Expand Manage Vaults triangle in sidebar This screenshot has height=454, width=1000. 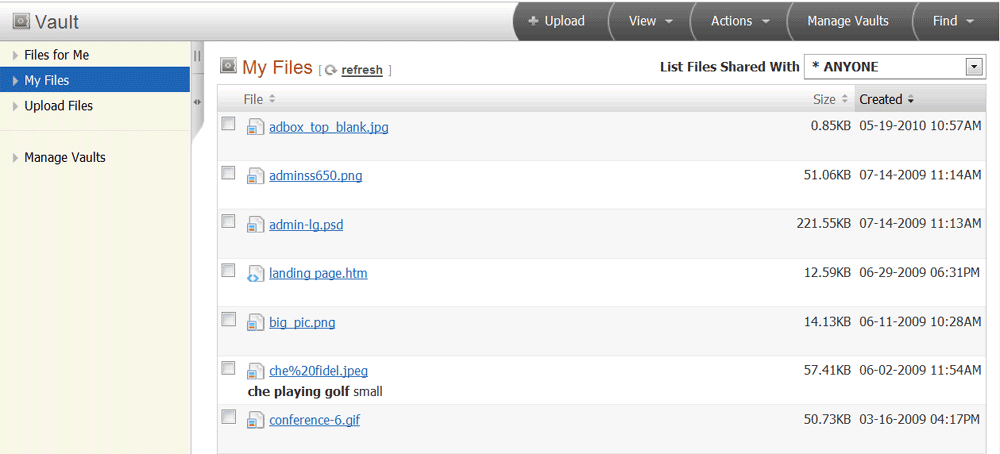[x=15, y=157]
